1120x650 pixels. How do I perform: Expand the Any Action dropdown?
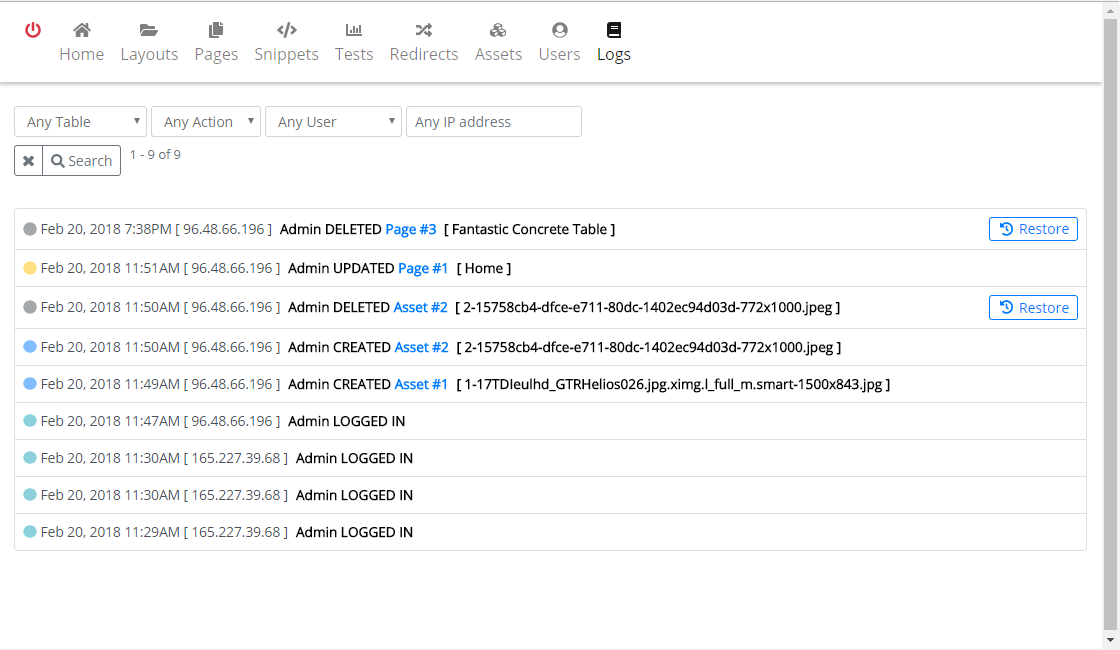tap(206, 122)
